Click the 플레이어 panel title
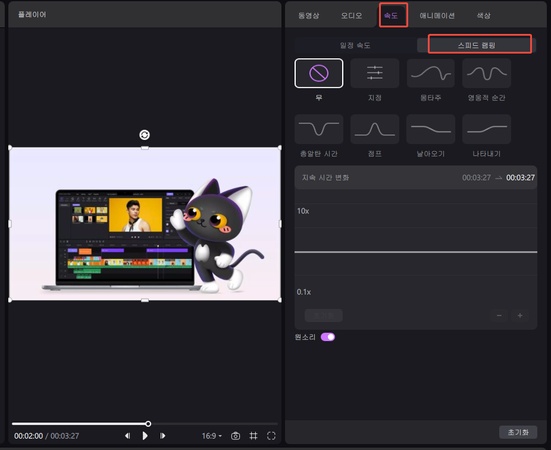The height and width of the screenshot is (450, 551). [32, 14]
